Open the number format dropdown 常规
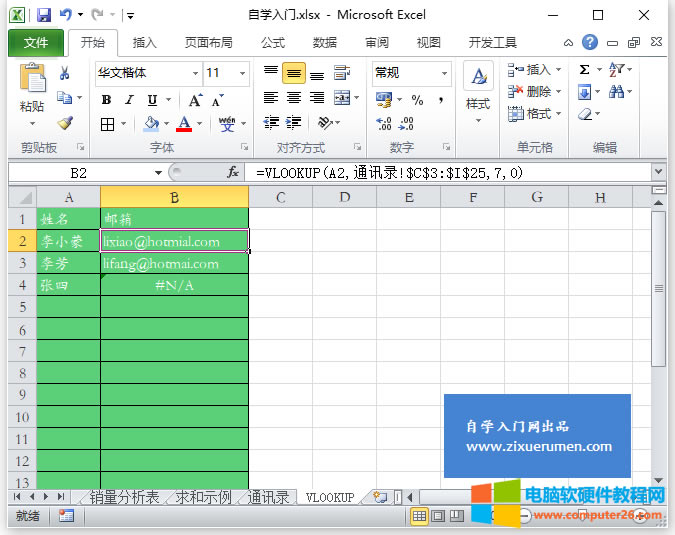The image size is (675, 535). [x=411, y=73]
